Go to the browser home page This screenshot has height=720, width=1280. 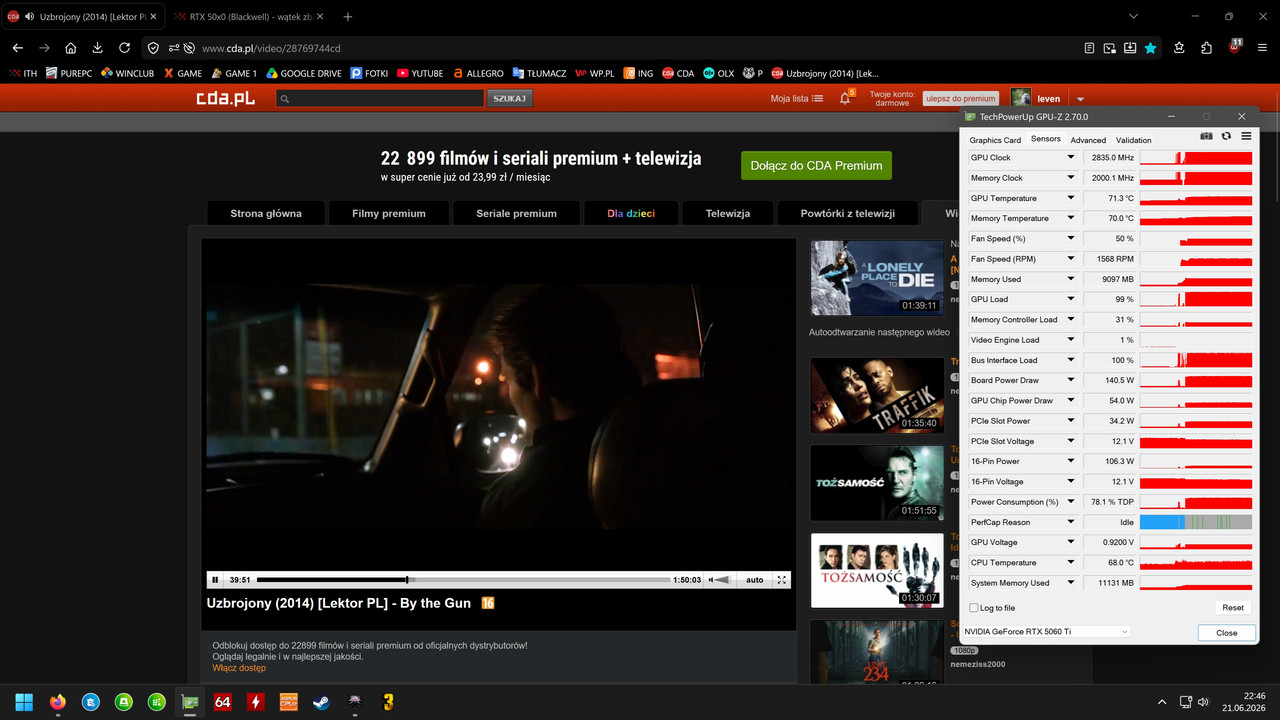[x=71, y=47]
